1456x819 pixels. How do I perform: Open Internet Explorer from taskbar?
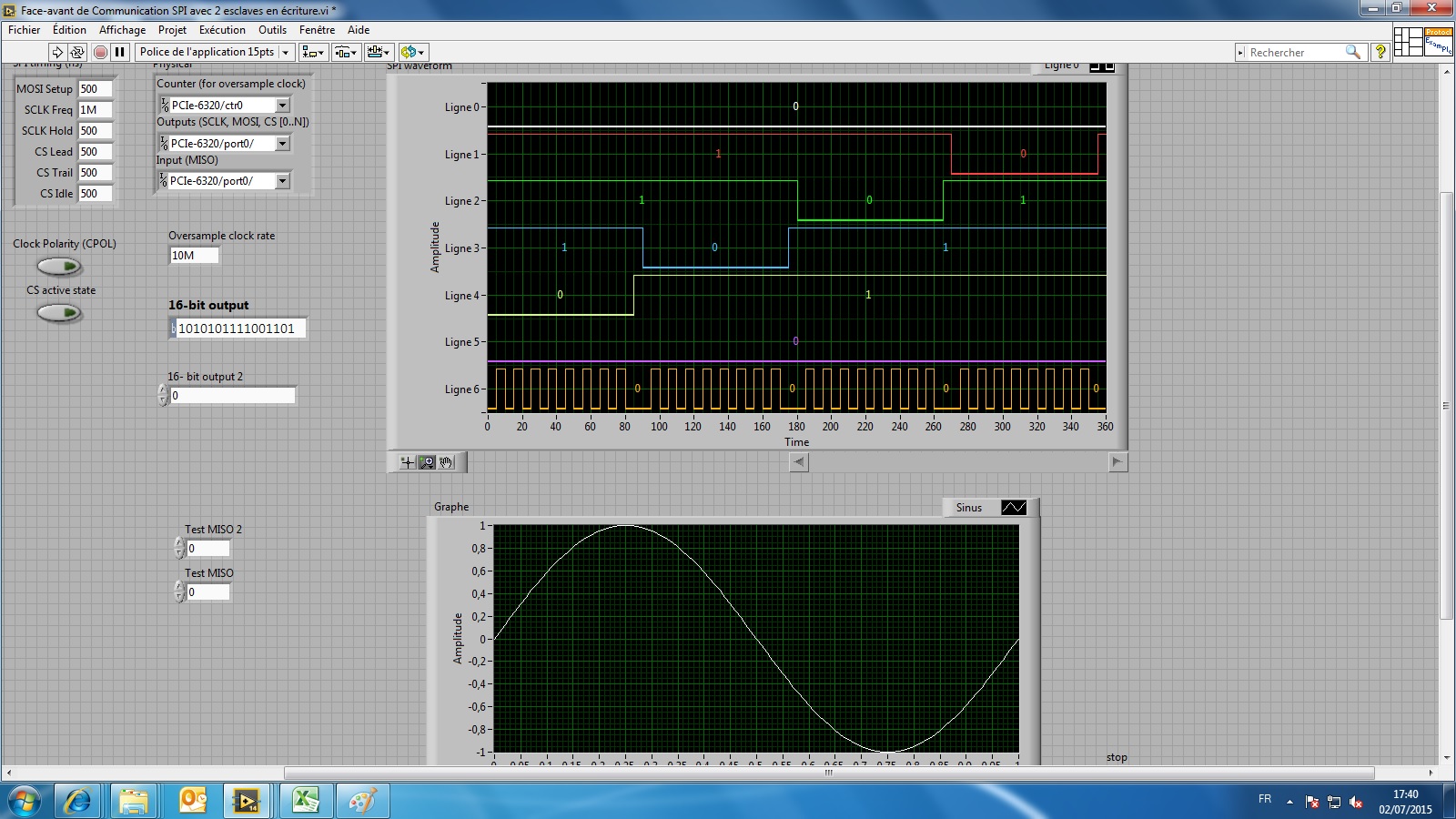pos(77,801)
